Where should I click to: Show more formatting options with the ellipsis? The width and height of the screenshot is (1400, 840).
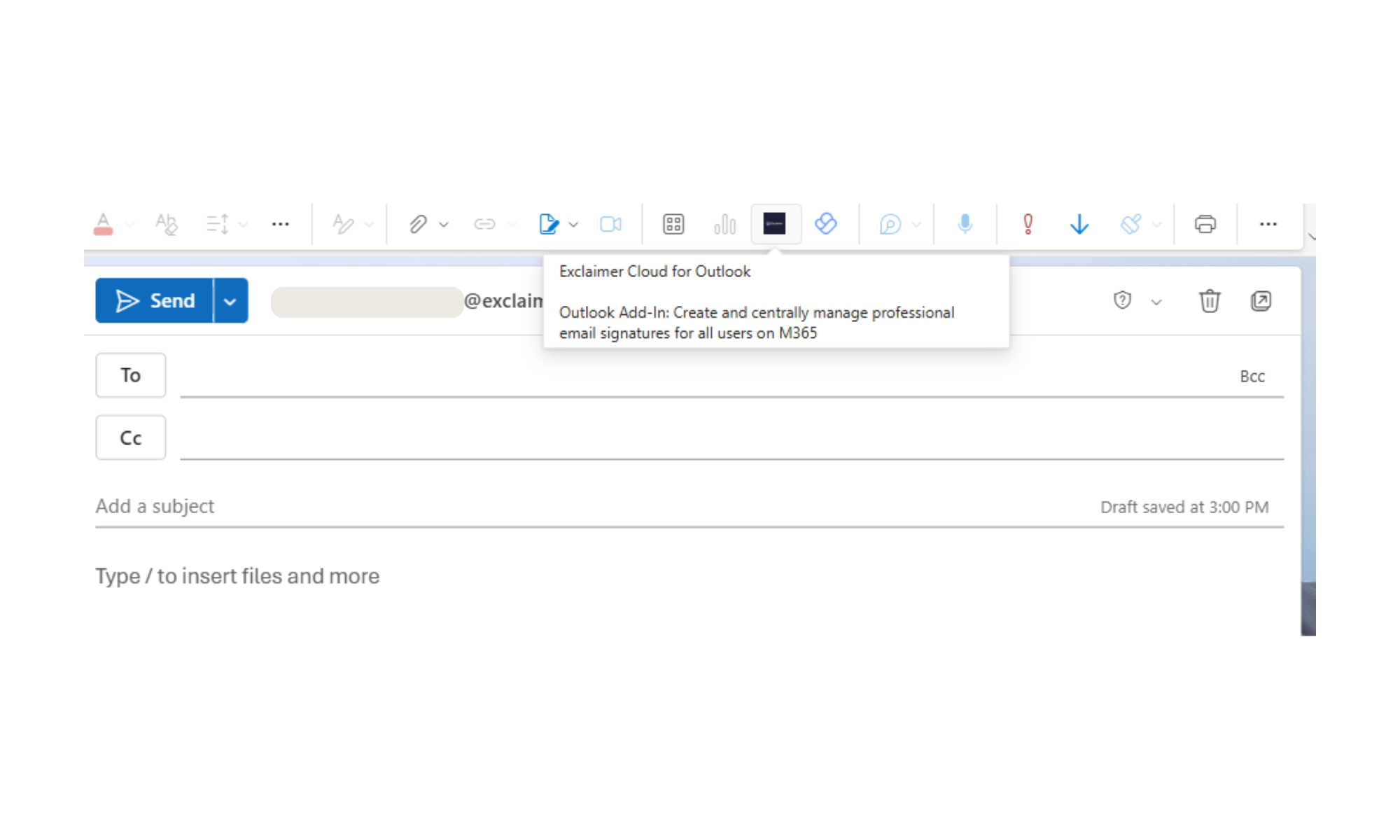coord(280,223)
